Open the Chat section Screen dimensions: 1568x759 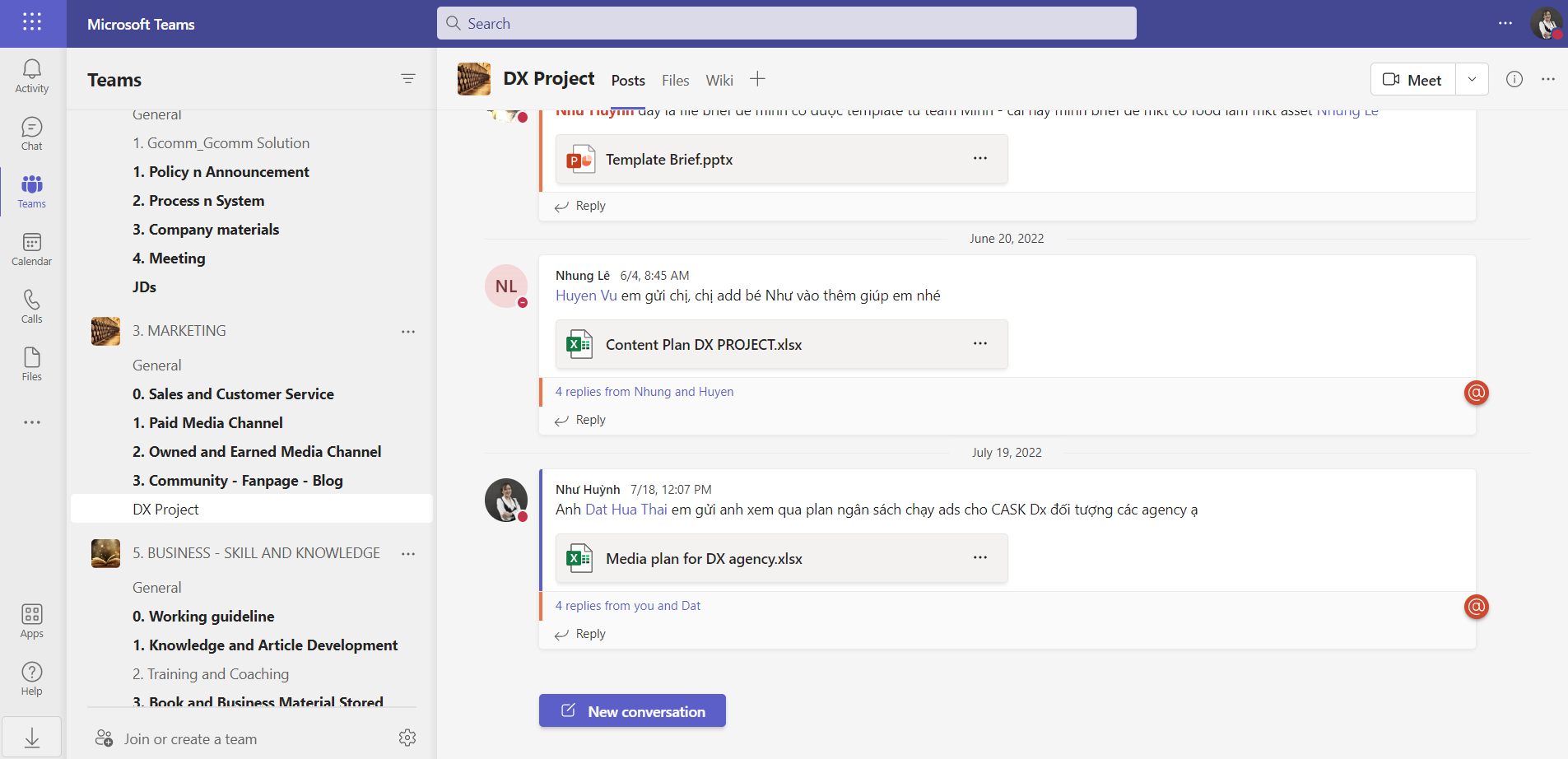(x=32, y=133)
